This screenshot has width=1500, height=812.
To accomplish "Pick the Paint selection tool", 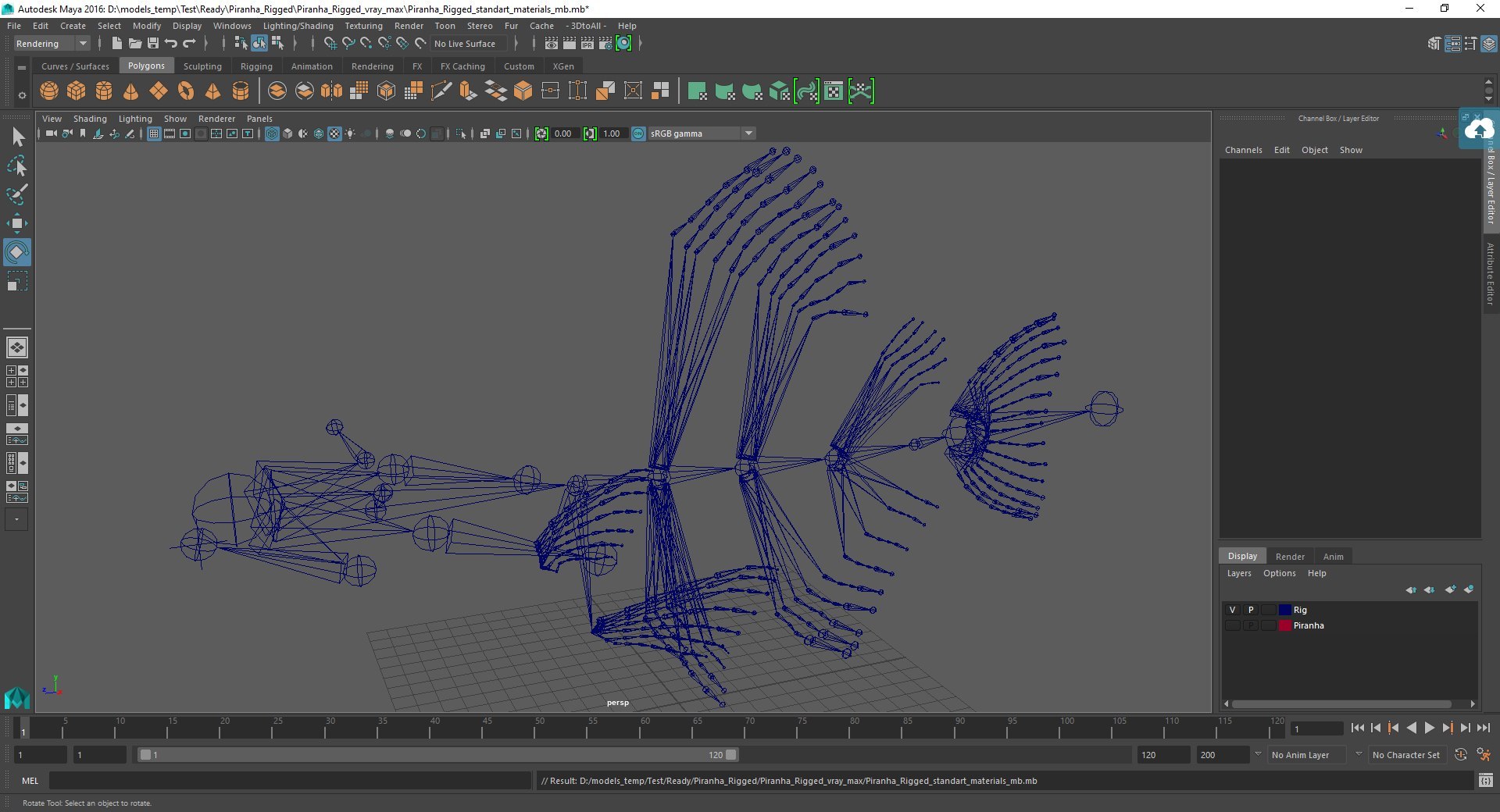I will point(16,194).
